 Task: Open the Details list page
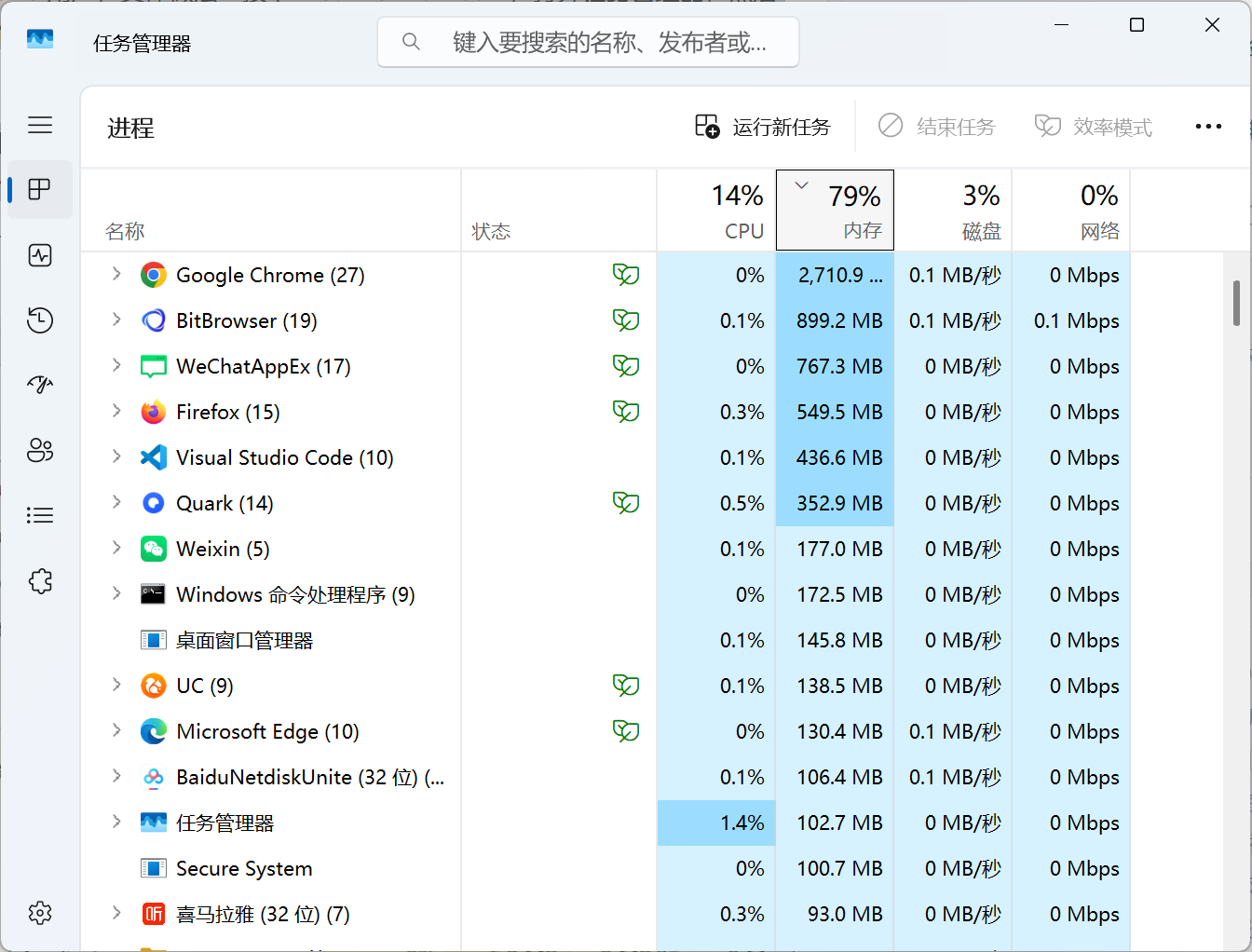[x=40, y=515]
